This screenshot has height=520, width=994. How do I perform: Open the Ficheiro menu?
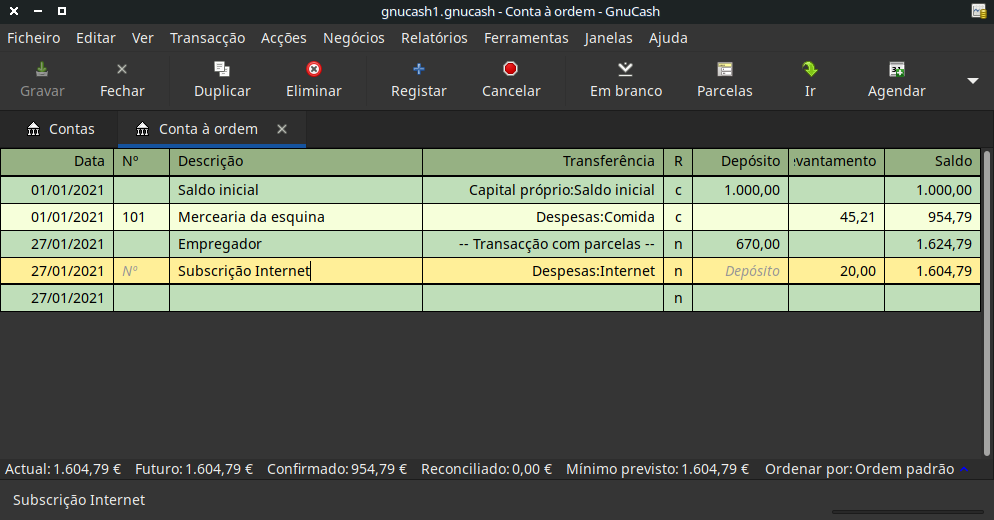pos(34,38)
